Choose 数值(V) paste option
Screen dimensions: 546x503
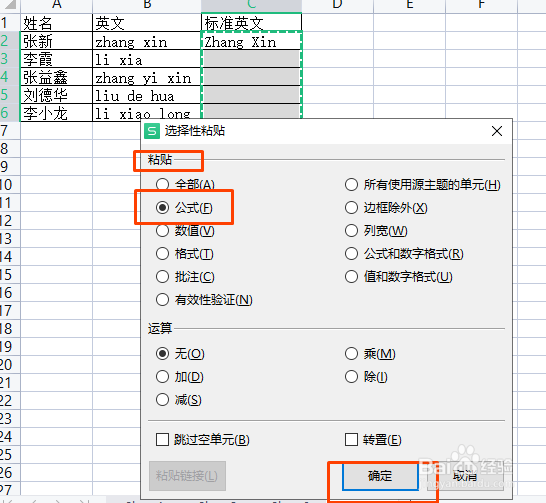tap(185, 230)
